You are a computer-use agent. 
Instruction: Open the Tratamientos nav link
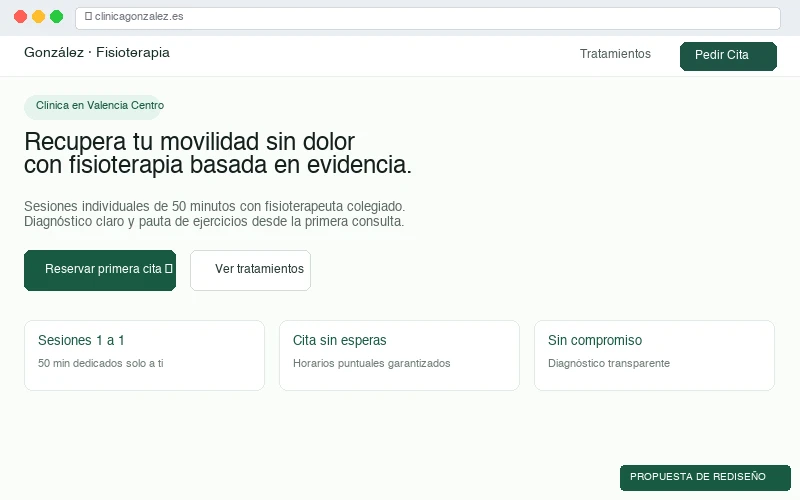(x=615, y=54)
